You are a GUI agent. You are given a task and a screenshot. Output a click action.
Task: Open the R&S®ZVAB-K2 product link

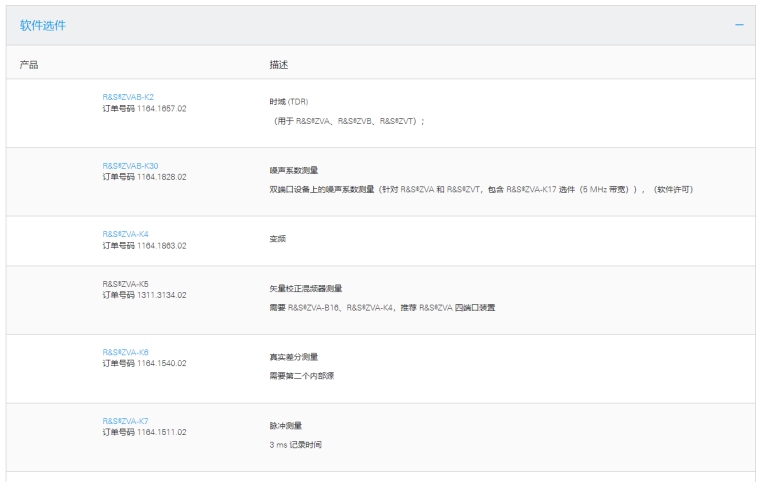click(x=128, y=97)
